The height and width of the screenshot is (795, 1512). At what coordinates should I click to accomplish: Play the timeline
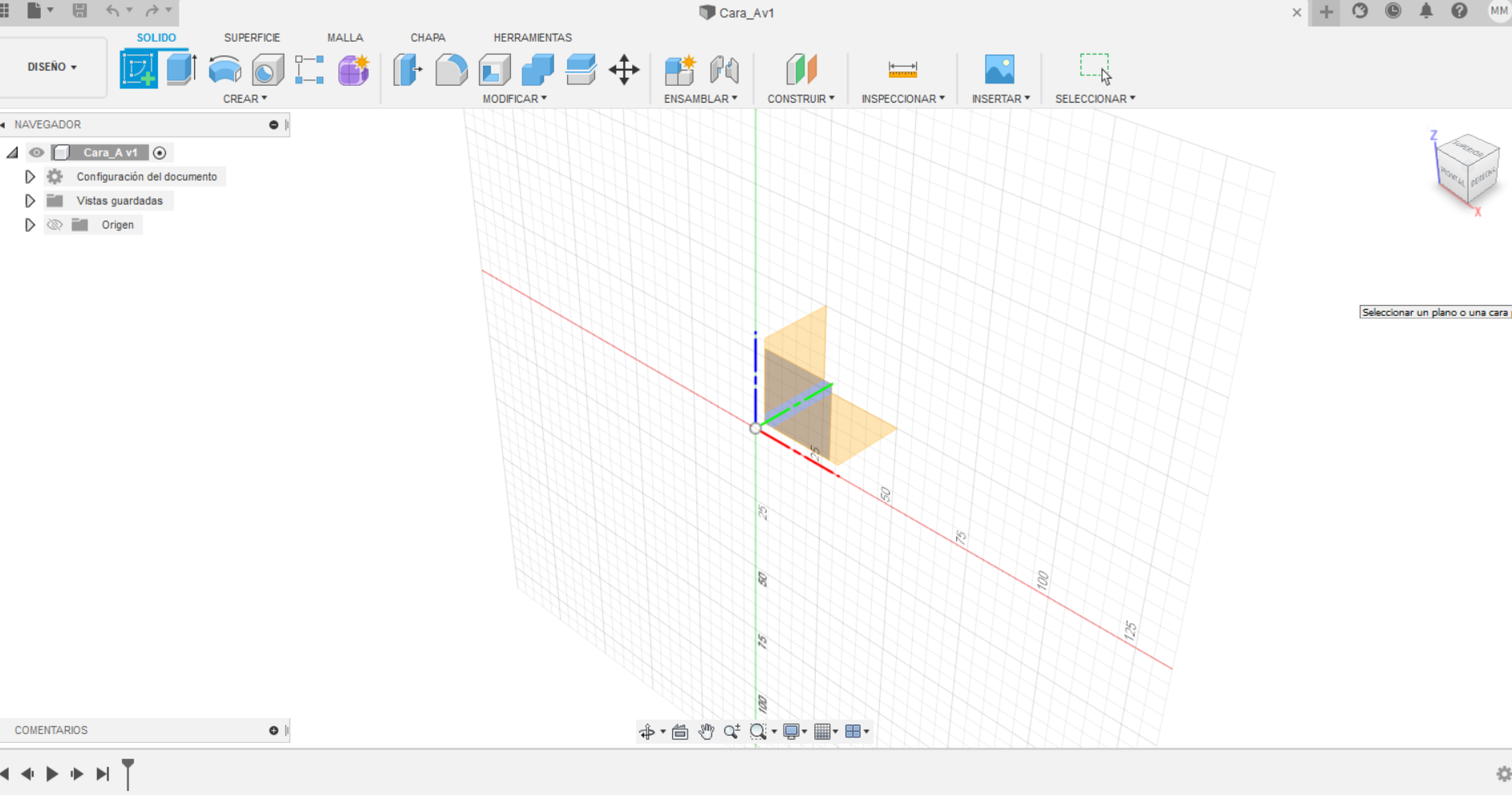click(52, 774)
